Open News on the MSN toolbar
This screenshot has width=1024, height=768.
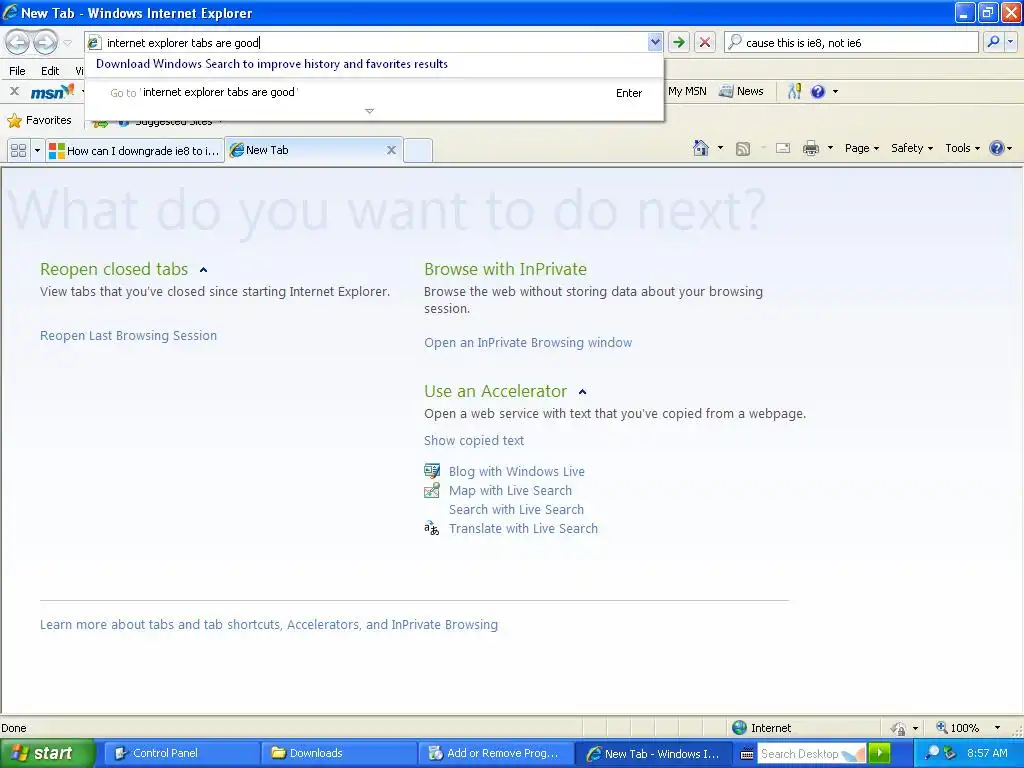[741, 91]
